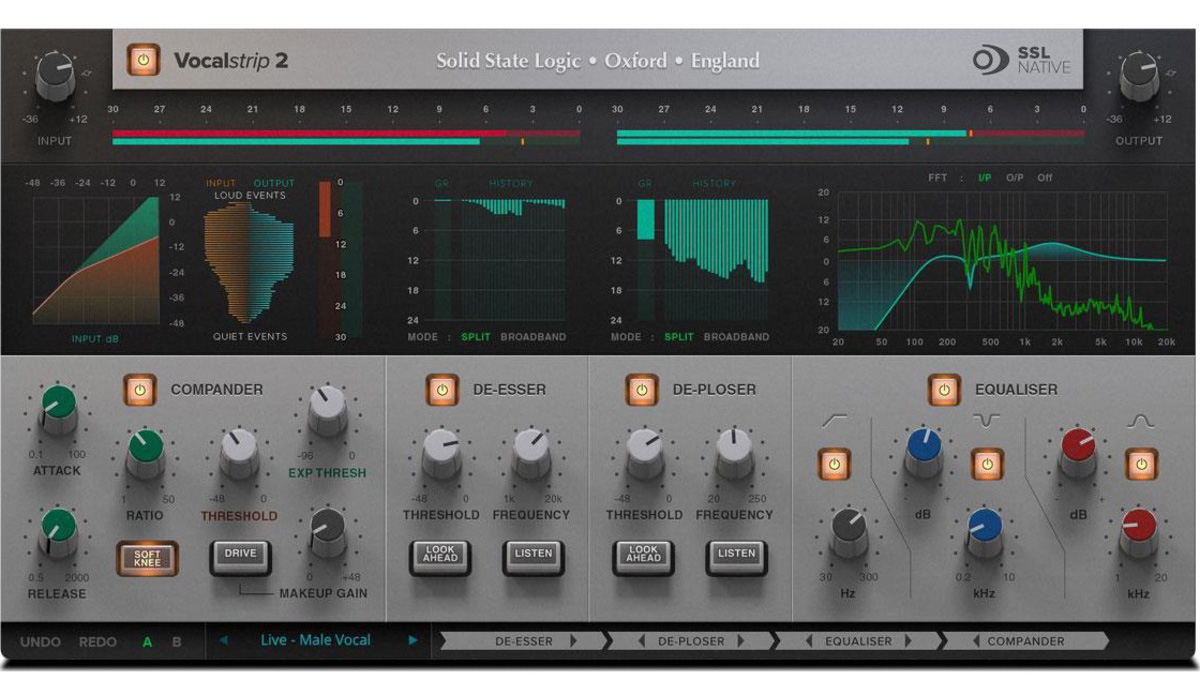
Task: Set De-esser mode to Broadband
Action: pyautogui.click(x=533, y=337)
